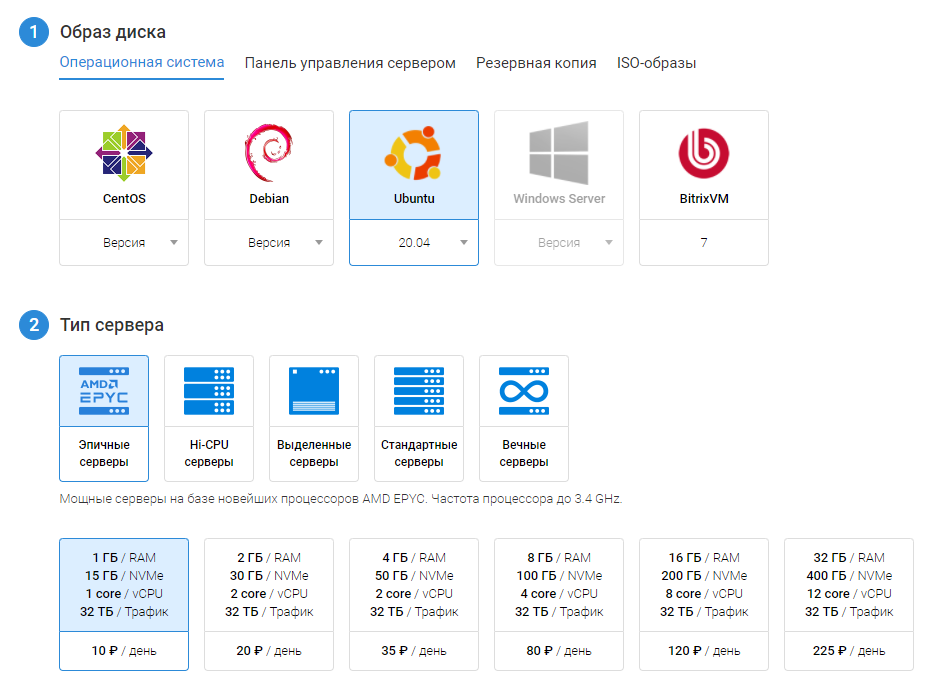Viewport: 938px width, 683px height.
Task: Choose the 120 ₽ per day plan
Action: 704,651
